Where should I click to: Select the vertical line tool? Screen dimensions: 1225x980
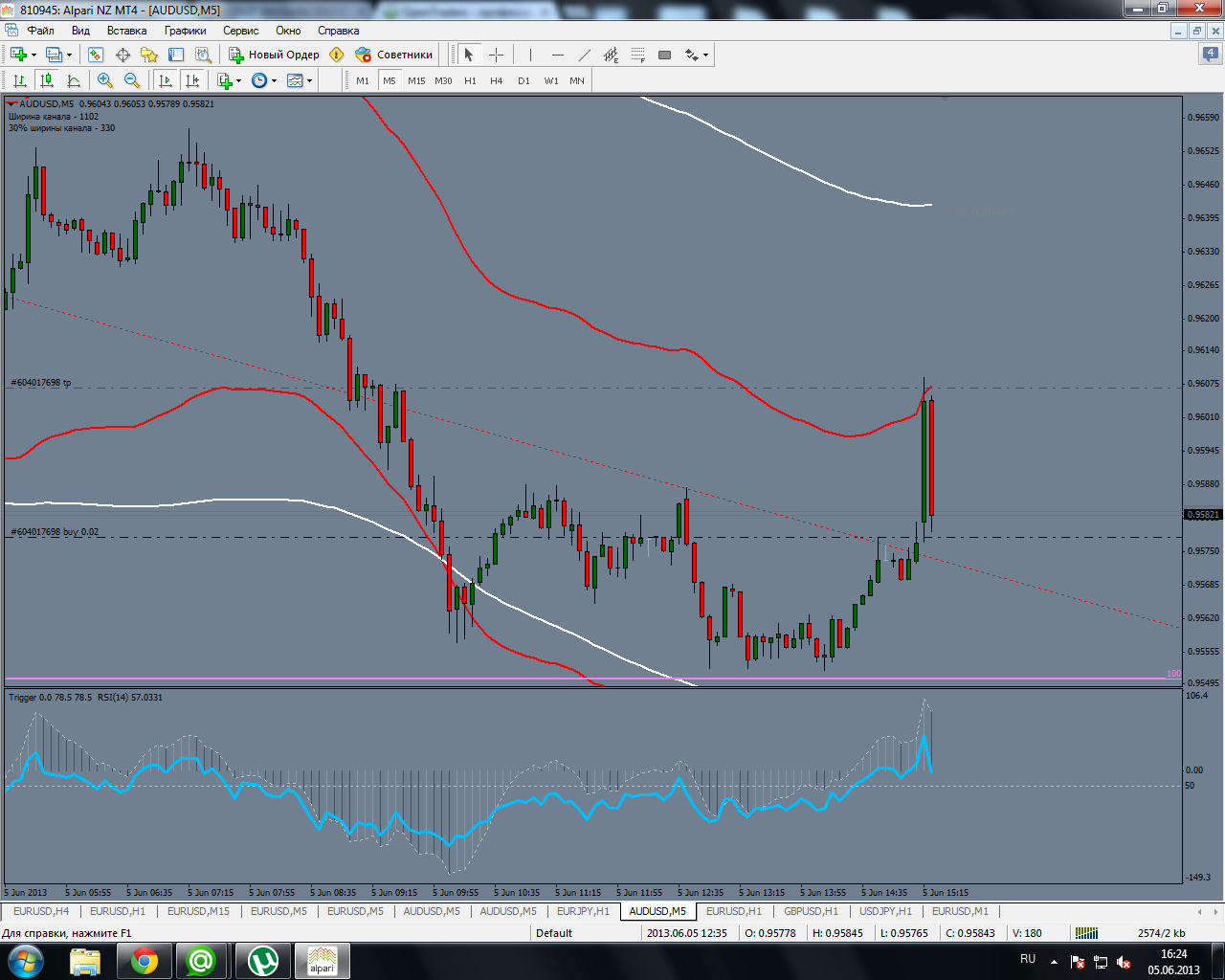click(529, 55)
